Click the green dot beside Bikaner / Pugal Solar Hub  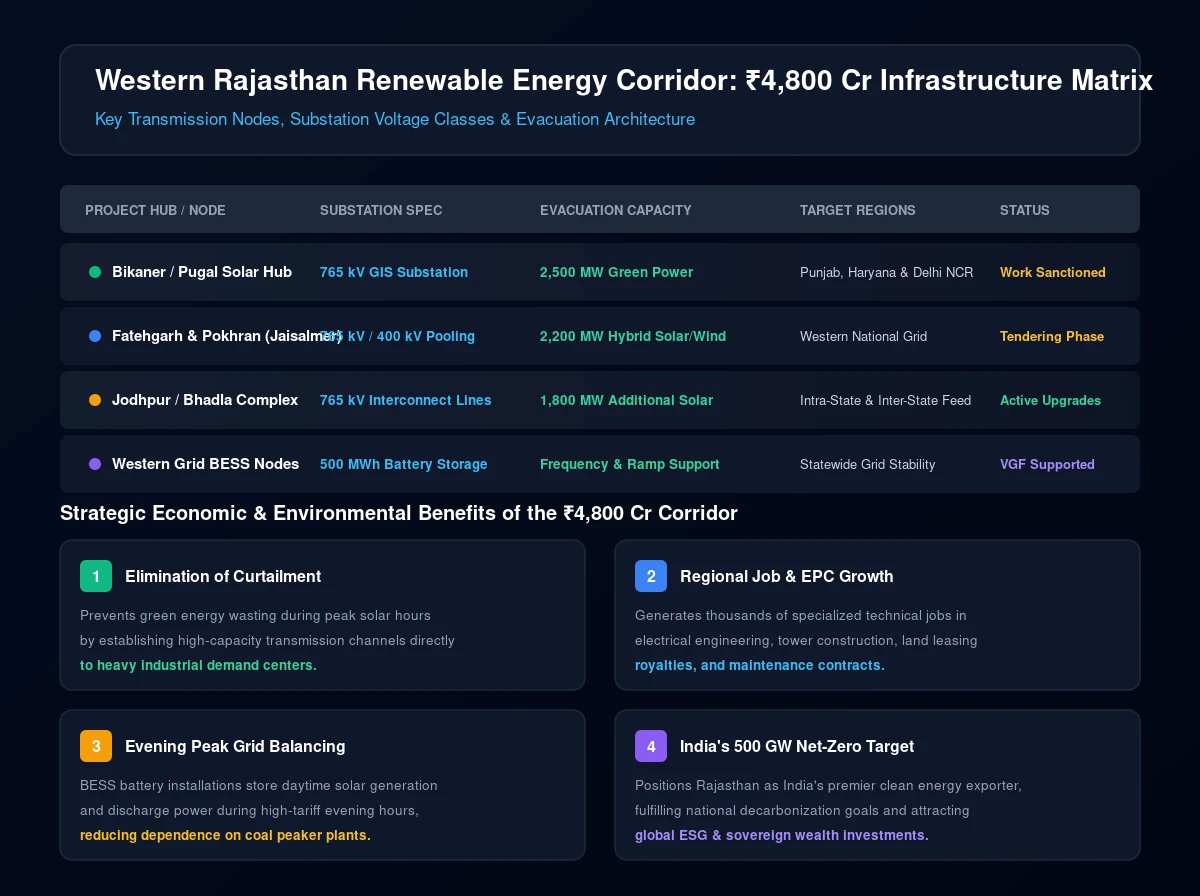pyautogui.click(x=95, y=272)
